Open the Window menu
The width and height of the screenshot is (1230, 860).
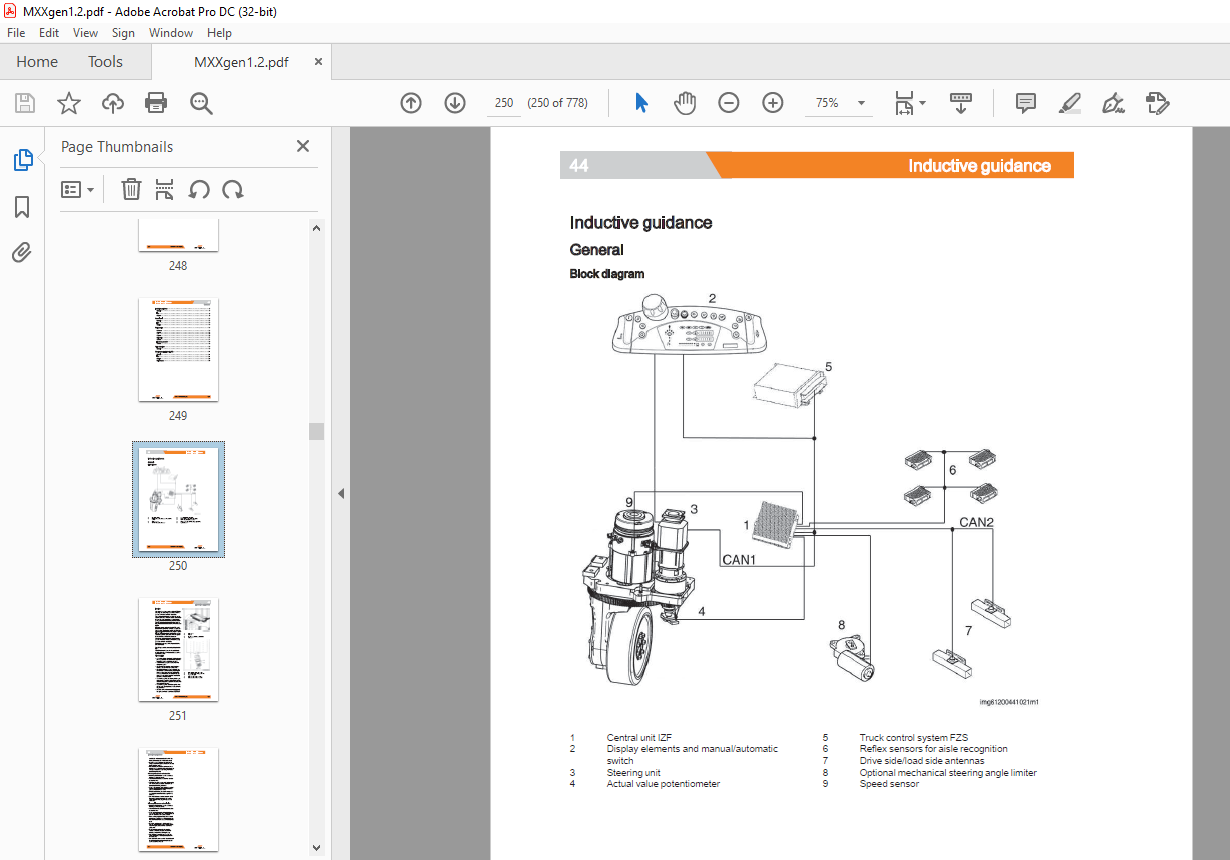click(171, 33)
